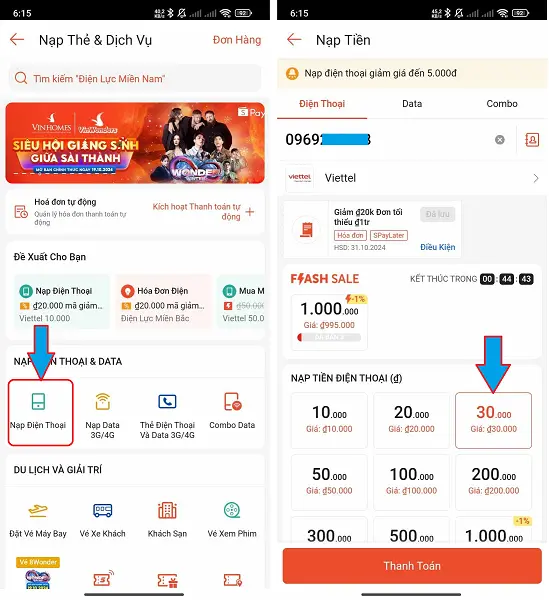This screenshot has height=600, width=549.
Task: Select the 30.000 top-up amount
Action: point(493,420)
